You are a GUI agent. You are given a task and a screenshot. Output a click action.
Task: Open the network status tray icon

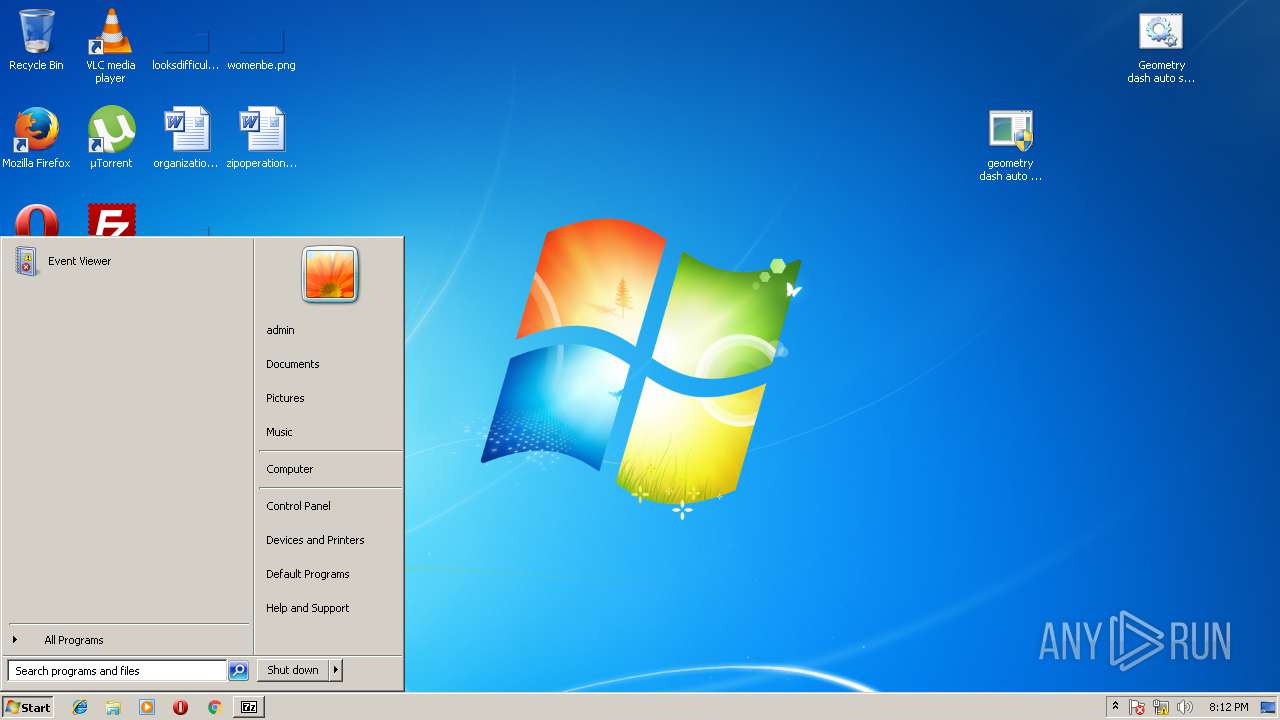[1161, 707]
